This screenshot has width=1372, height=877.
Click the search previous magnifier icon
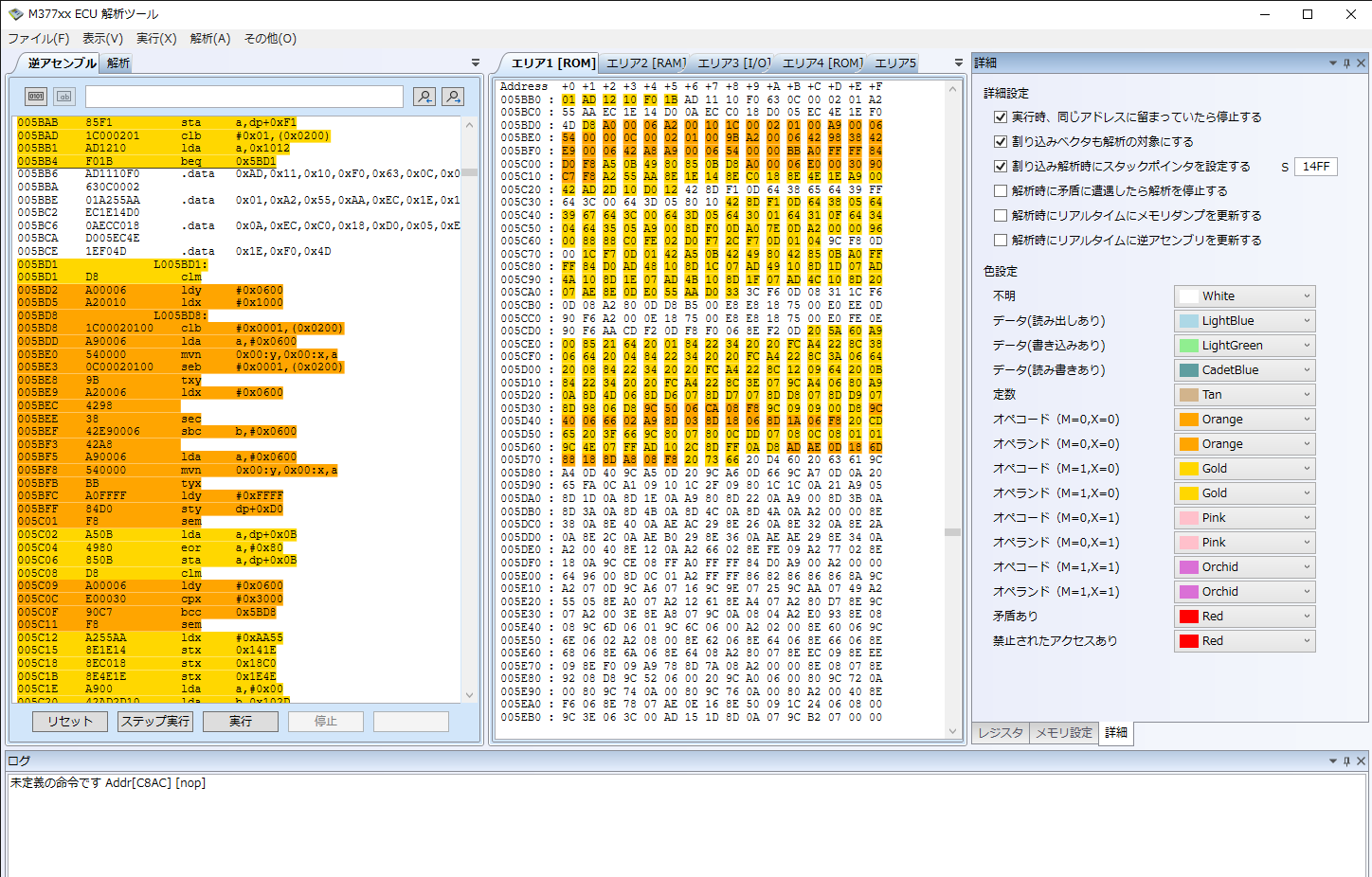click(x=424, y=97)
